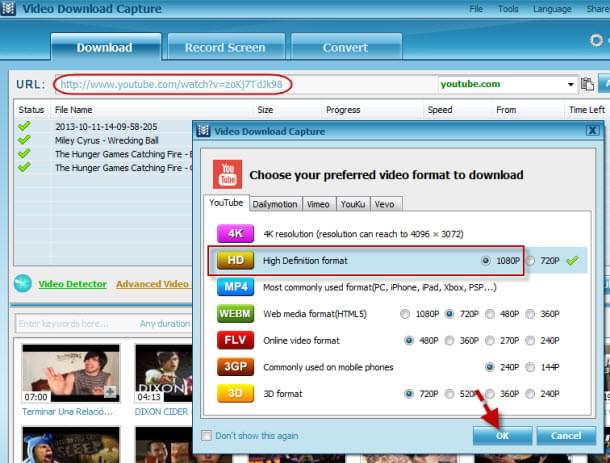Viewport: 610px width, 463px height.
Task: Click the URL input field
Action: coord(245,84)
